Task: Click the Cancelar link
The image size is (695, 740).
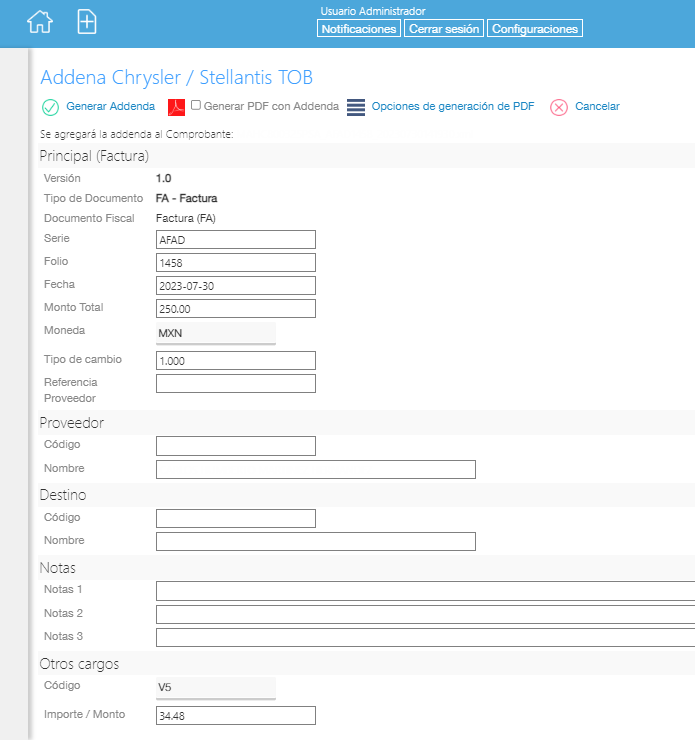Action: 597,106
